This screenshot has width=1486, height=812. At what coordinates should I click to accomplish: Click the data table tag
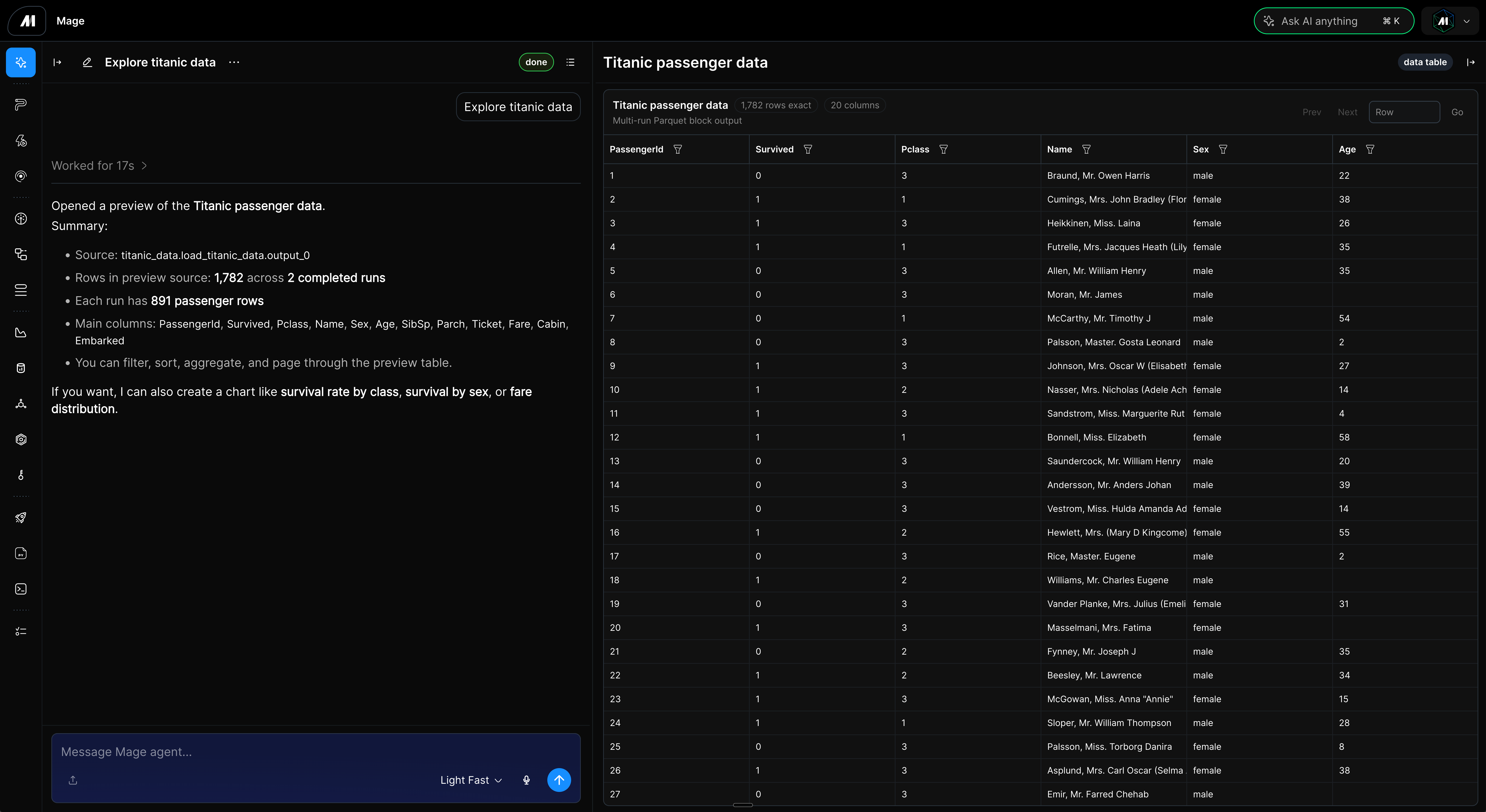tap(1425, 62)
